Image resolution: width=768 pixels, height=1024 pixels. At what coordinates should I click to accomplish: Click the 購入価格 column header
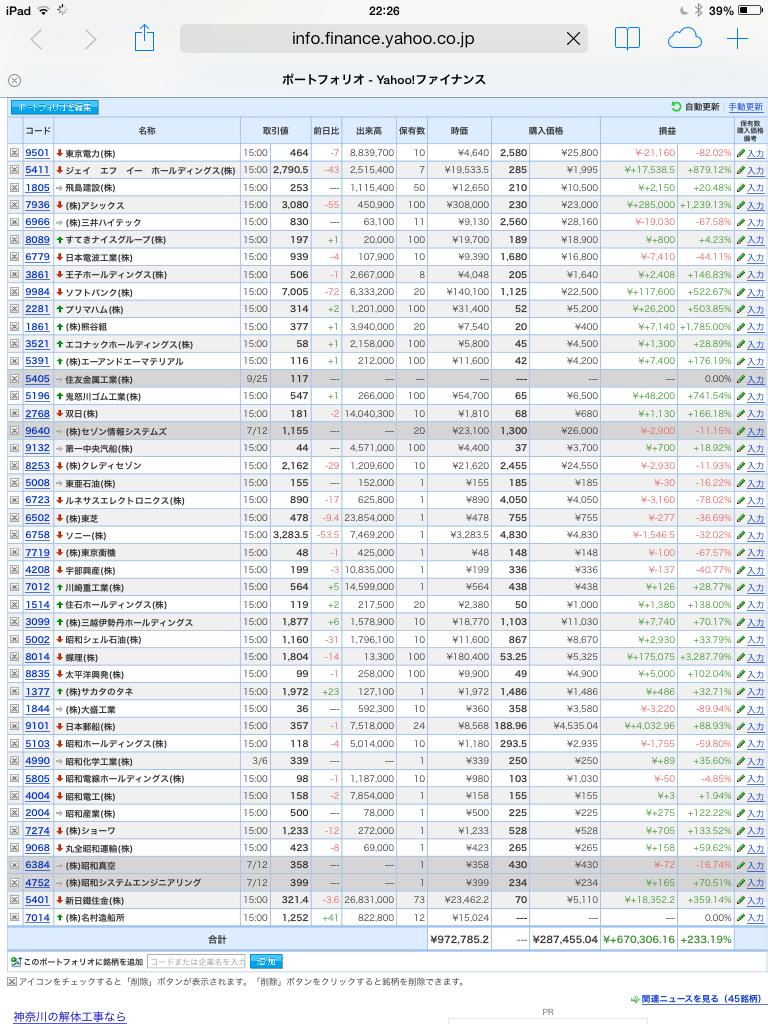pos(546,131)
